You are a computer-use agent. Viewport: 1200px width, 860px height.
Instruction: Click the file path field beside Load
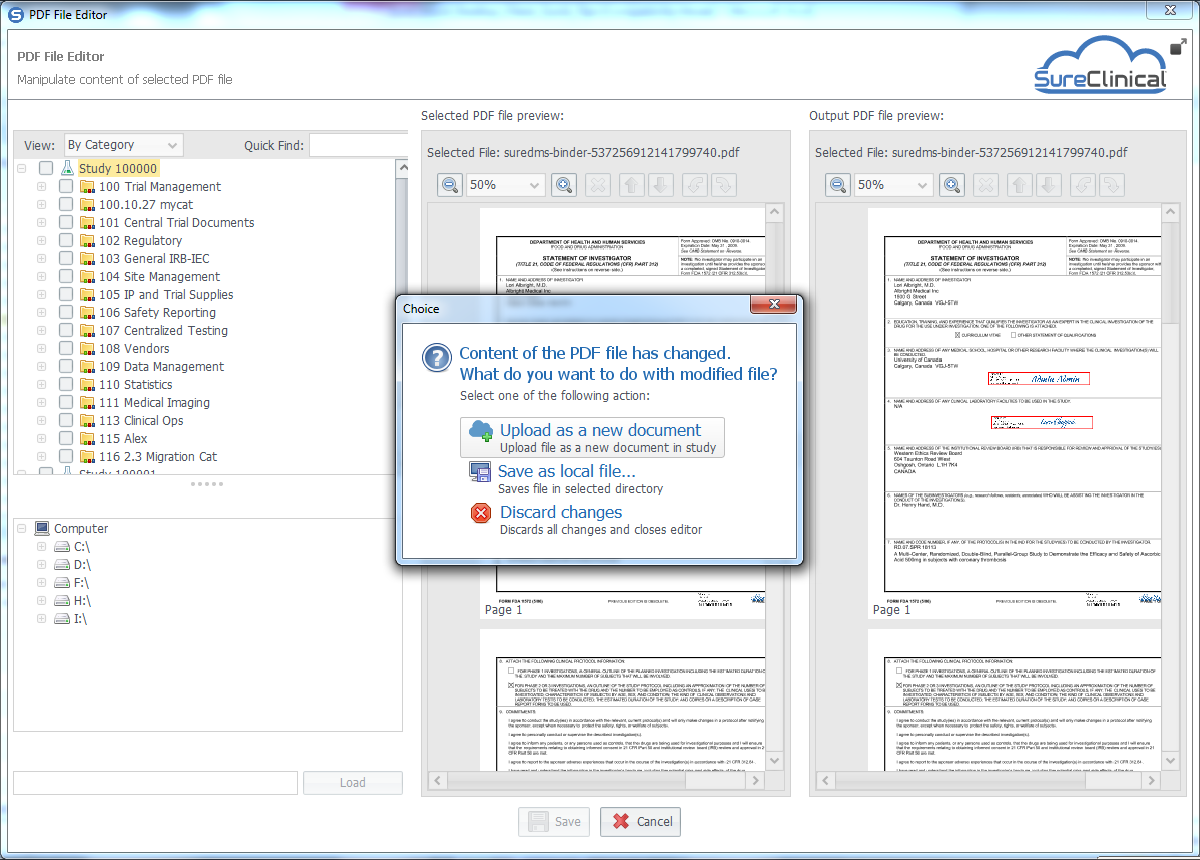pos(155,783)
